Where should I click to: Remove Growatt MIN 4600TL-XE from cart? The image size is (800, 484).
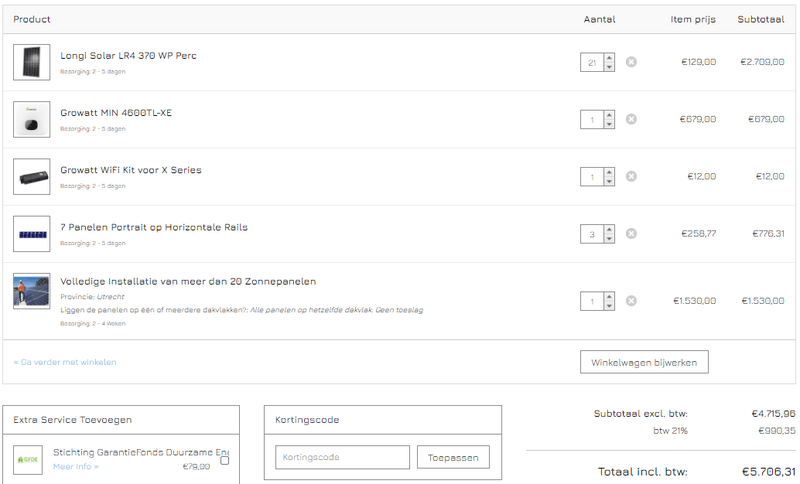tap(631, 119)
